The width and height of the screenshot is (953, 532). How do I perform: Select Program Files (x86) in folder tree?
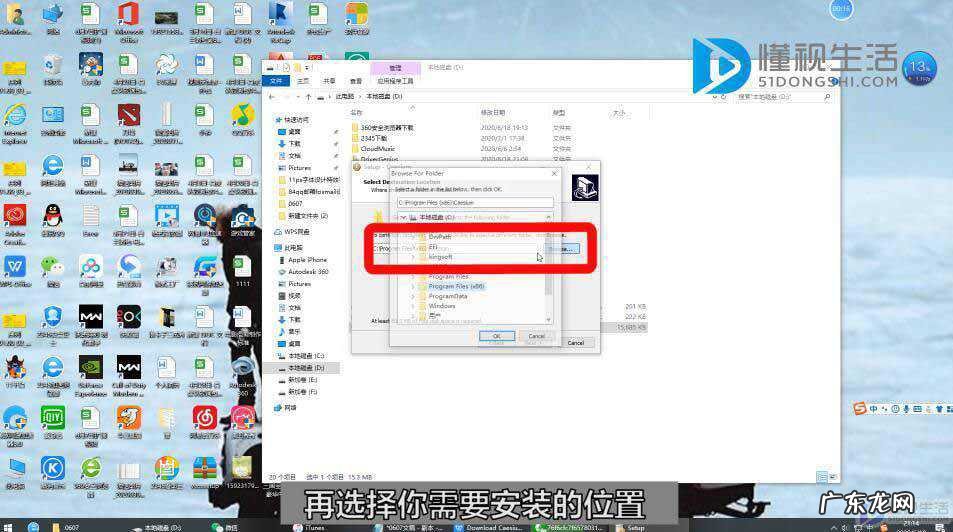(x=456, y=286)
